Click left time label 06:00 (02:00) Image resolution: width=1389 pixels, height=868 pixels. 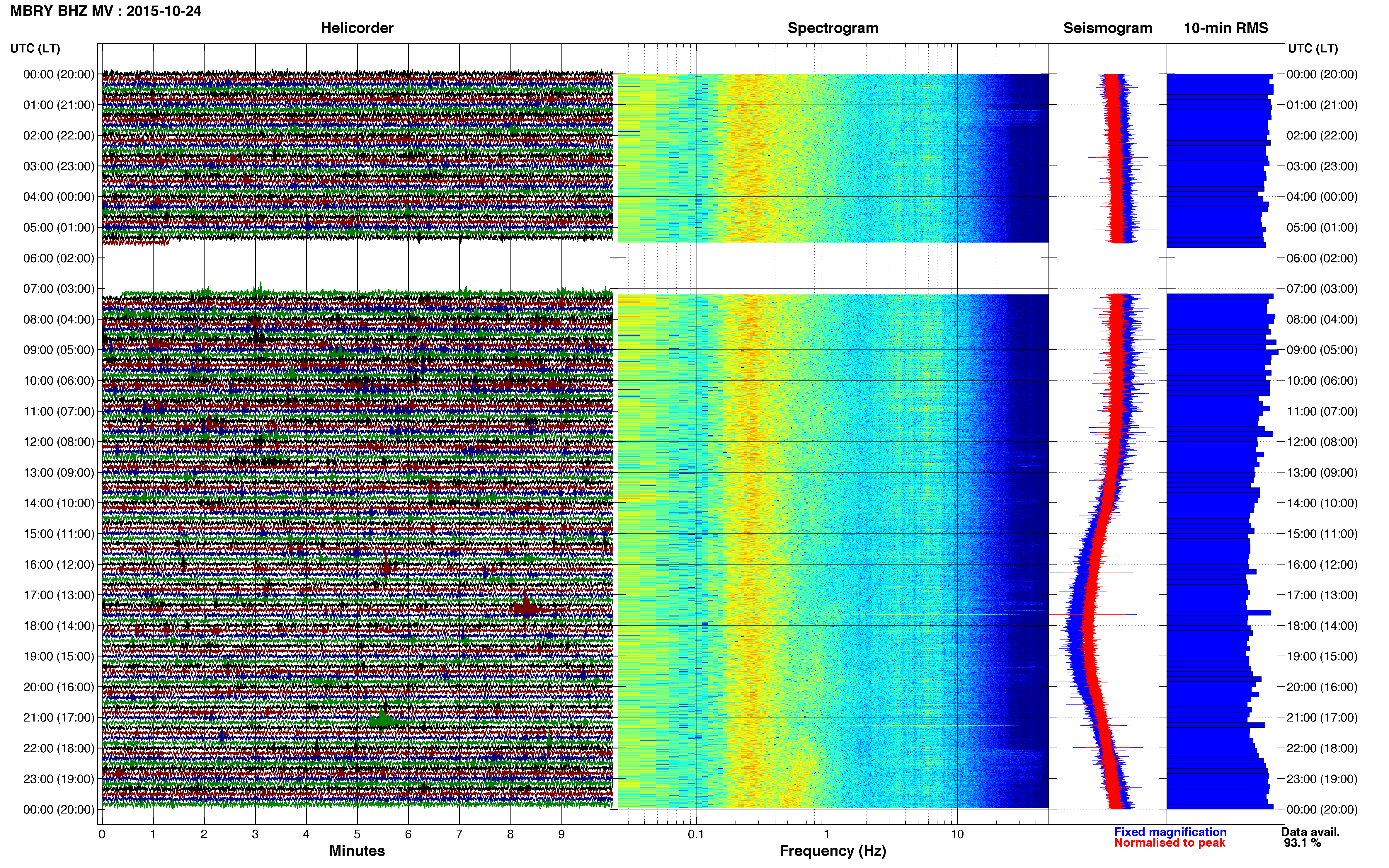[59, 258]
